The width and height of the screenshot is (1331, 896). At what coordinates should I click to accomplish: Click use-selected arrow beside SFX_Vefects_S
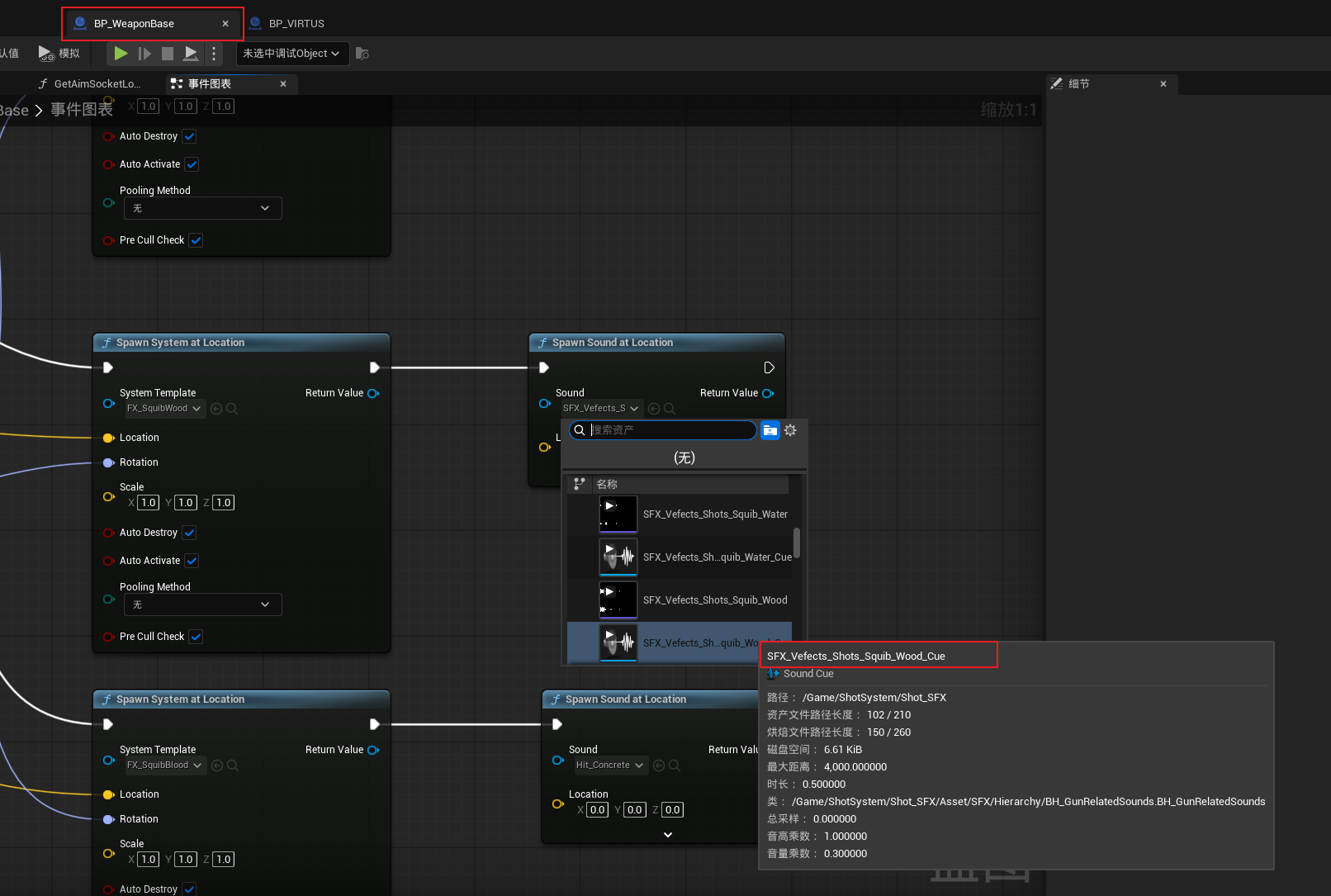pos(654,409)
